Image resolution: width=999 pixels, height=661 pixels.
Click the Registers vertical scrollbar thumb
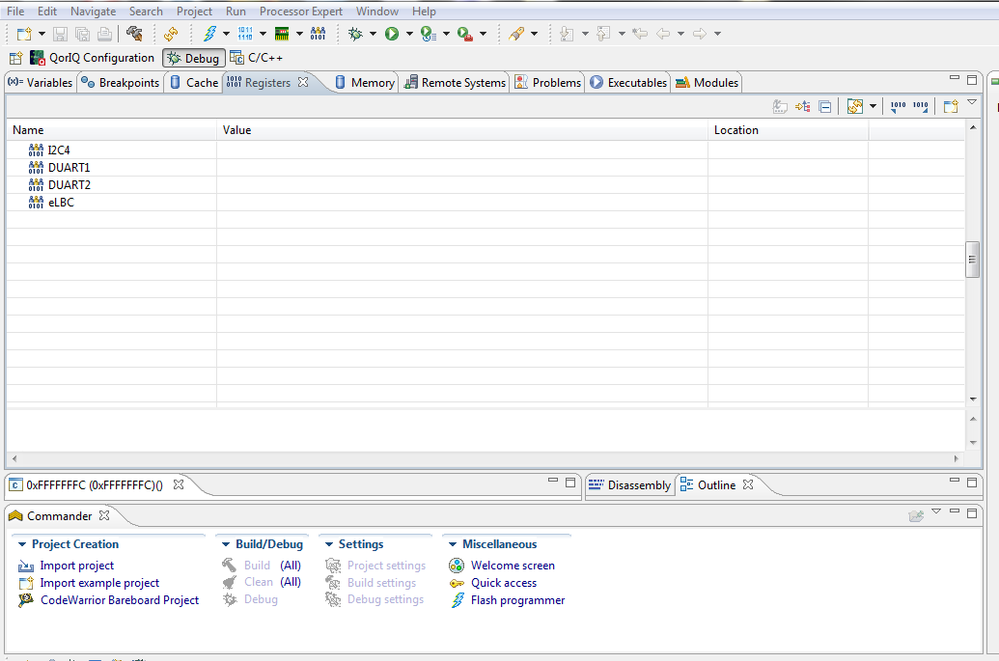pyautogui.click(x=972, y=259)
